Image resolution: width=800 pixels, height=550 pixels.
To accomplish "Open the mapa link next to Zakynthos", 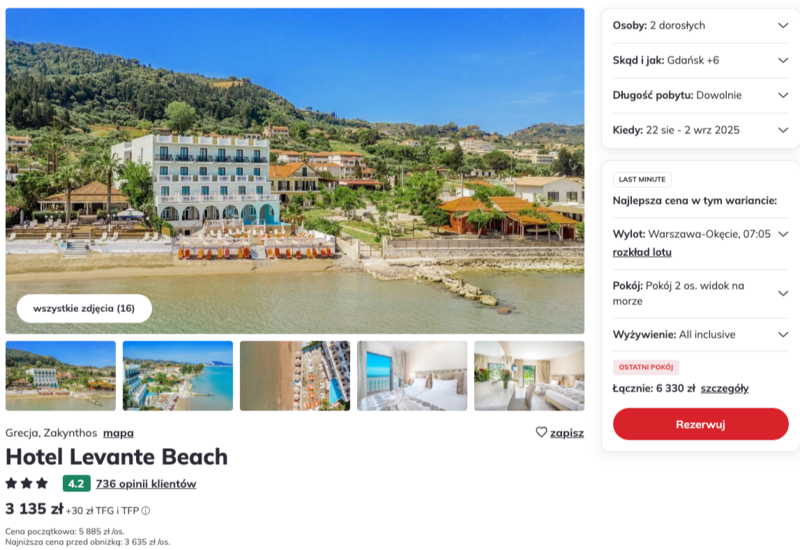I will click(x=118, y=433).
